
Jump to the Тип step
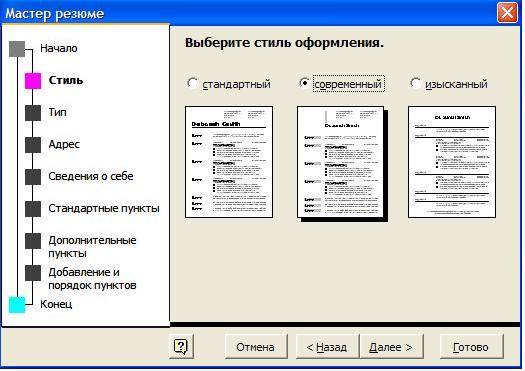coord(58,113)
